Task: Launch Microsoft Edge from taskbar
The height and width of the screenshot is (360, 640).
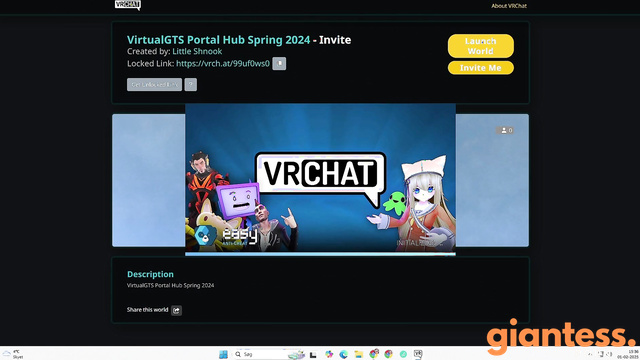Action: [x=343, y=354]
